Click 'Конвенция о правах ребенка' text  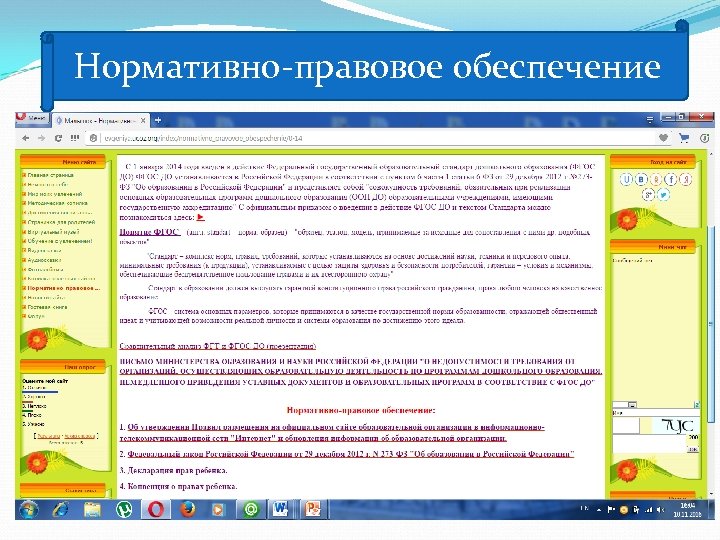pyautogui.click(x=182, y=486)
